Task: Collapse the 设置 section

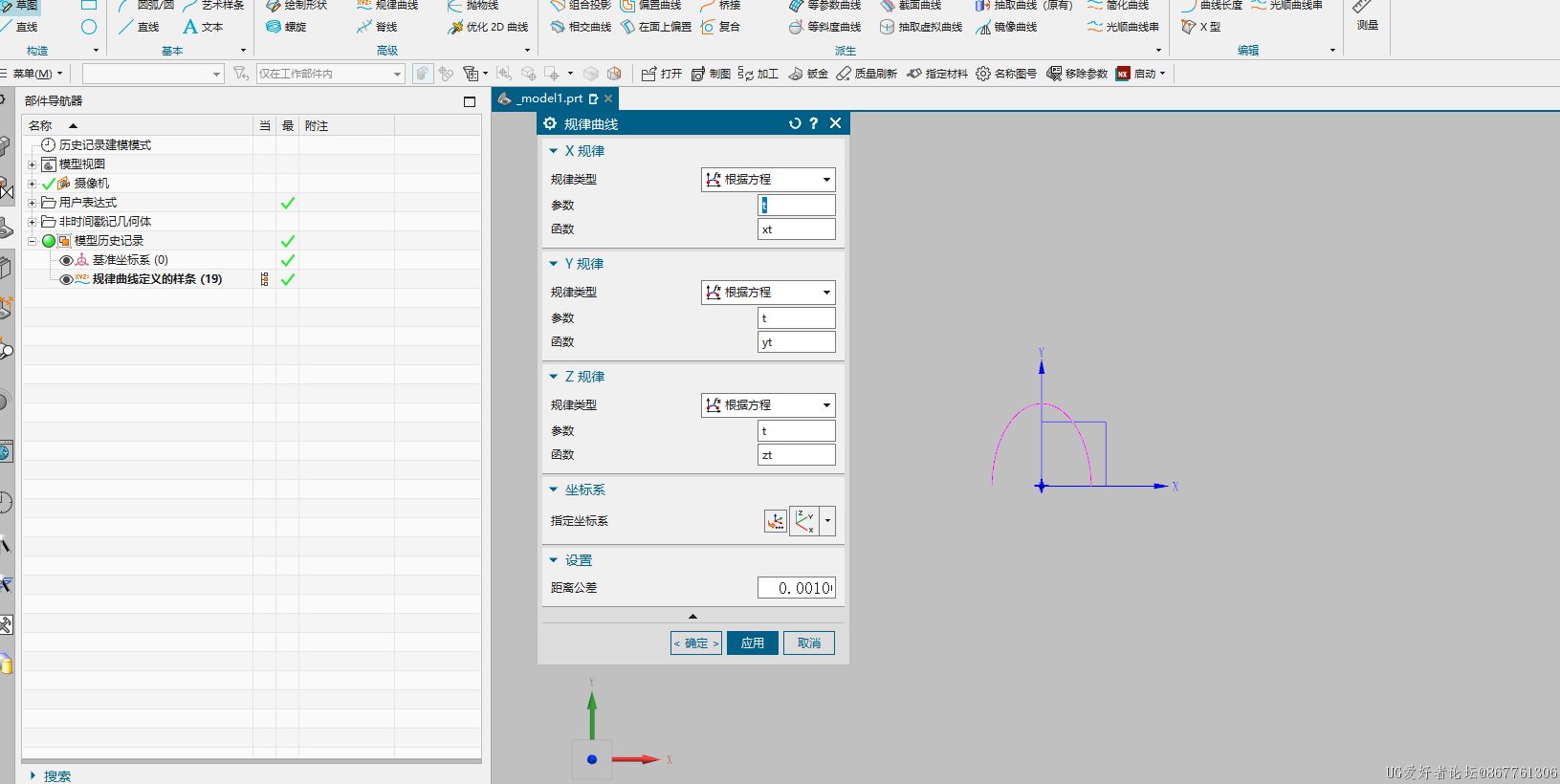Action: [553, 560]
